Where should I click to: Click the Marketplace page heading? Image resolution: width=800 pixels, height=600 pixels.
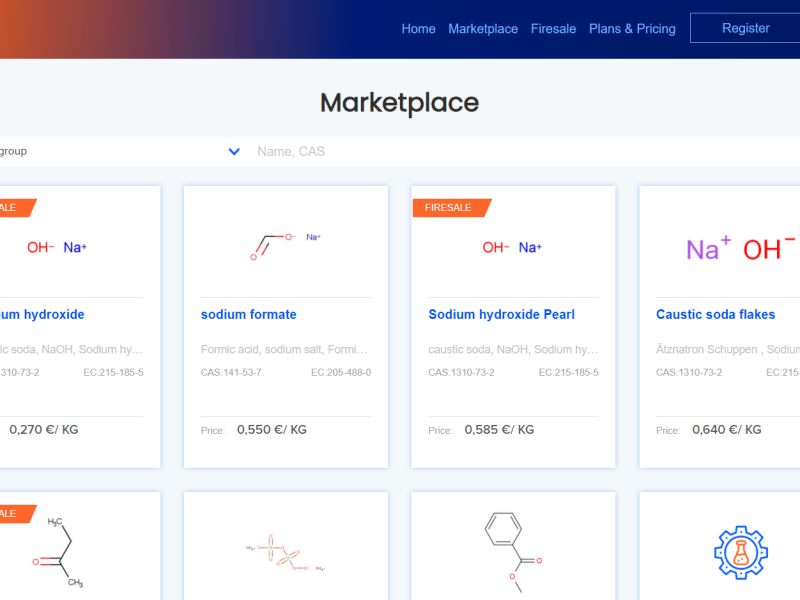click(x=399, y=103)
